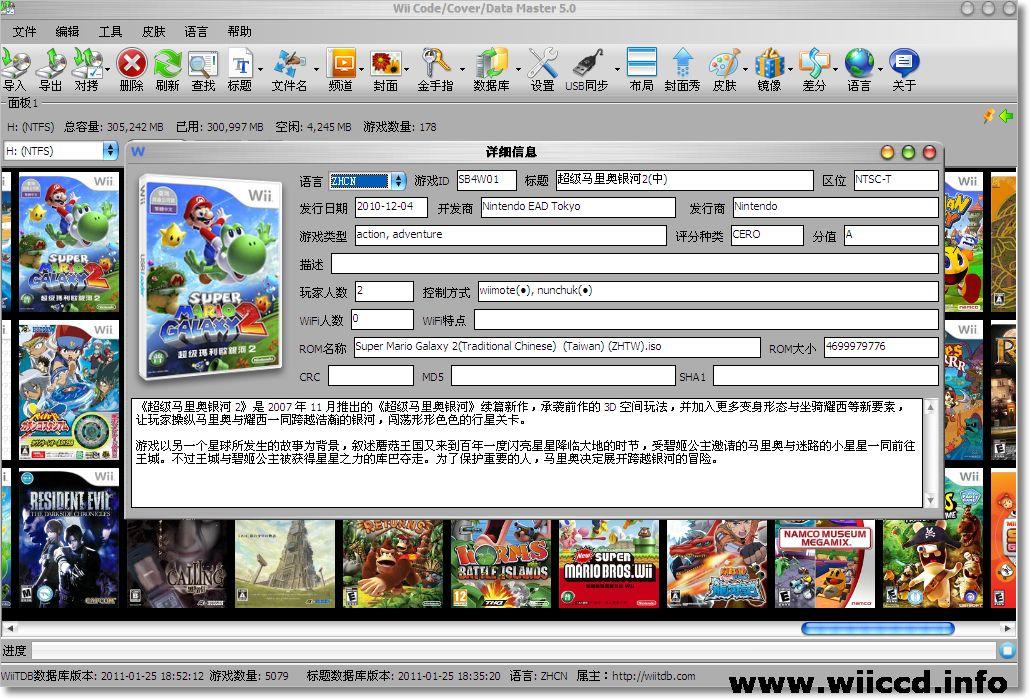This screenshot has width=1030, height=699.
Task: Click scroll-down arrow of description text box
Action: coord(930,500)
